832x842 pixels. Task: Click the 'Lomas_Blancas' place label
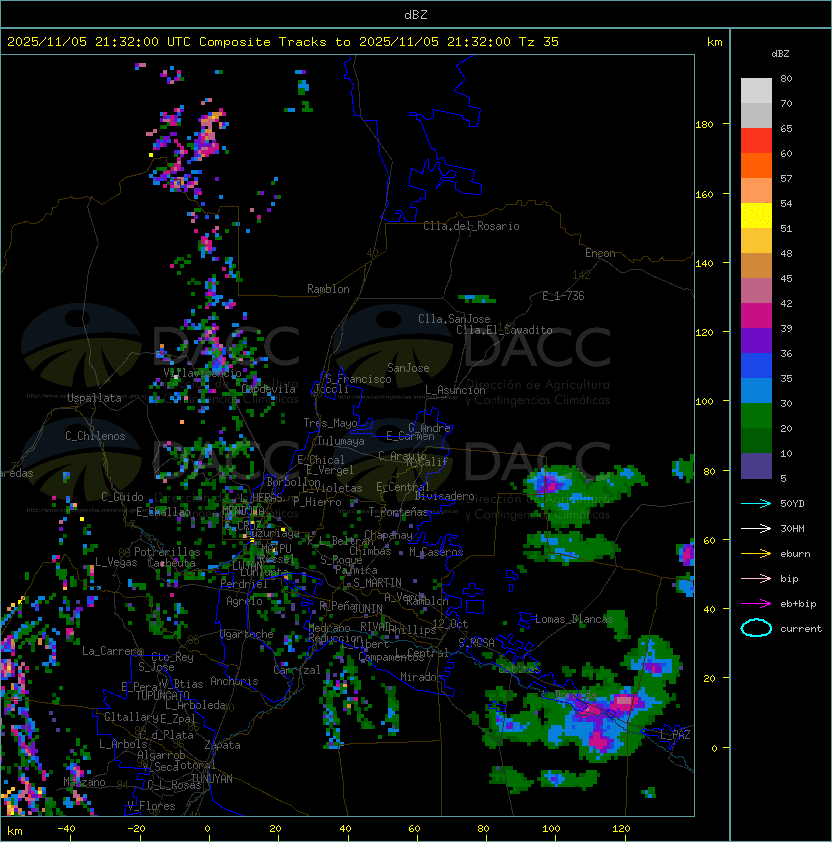pos(574,619)
